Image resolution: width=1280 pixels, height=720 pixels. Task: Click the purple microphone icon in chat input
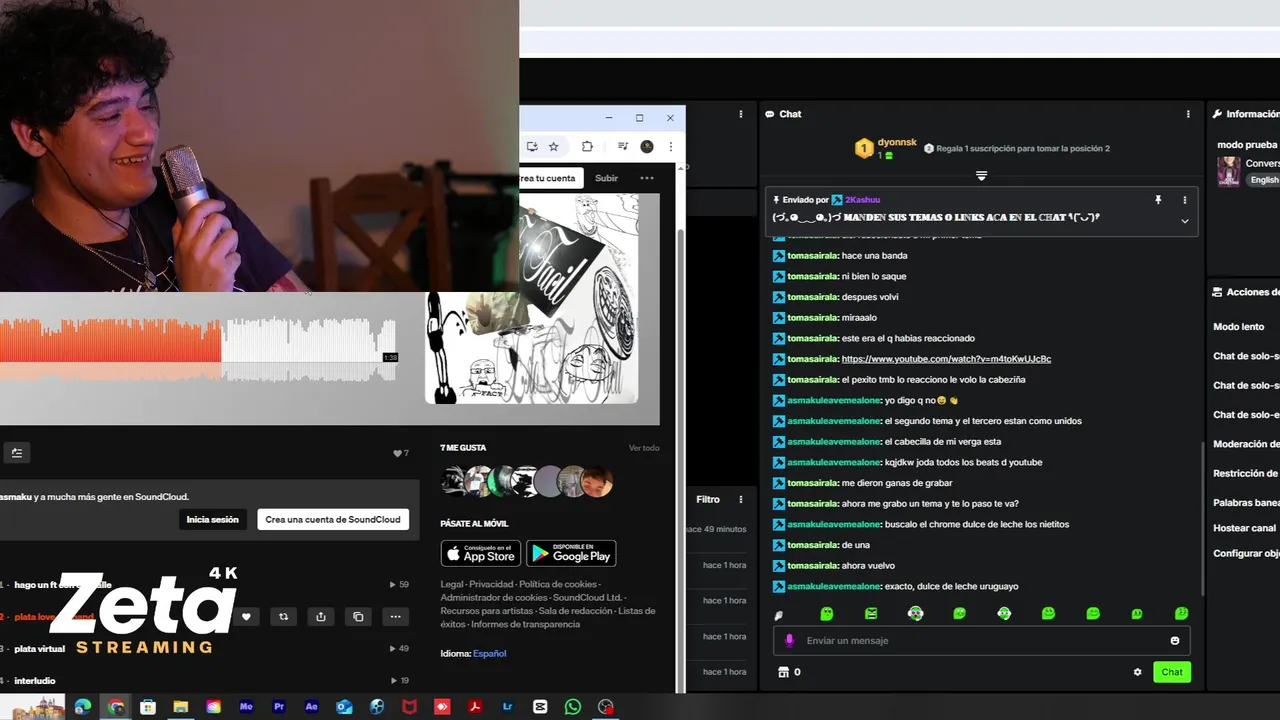(x=789, y=640)
